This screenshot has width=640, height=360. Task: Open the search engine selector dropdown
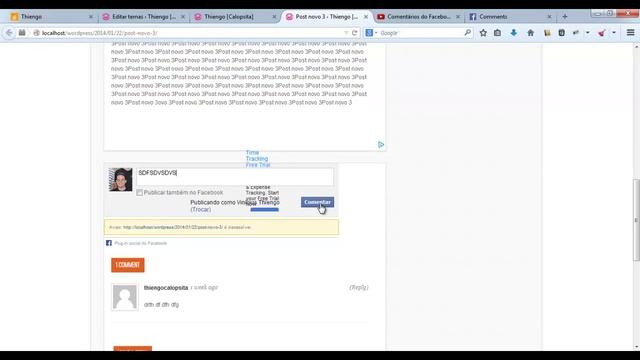tap(376, 33)
